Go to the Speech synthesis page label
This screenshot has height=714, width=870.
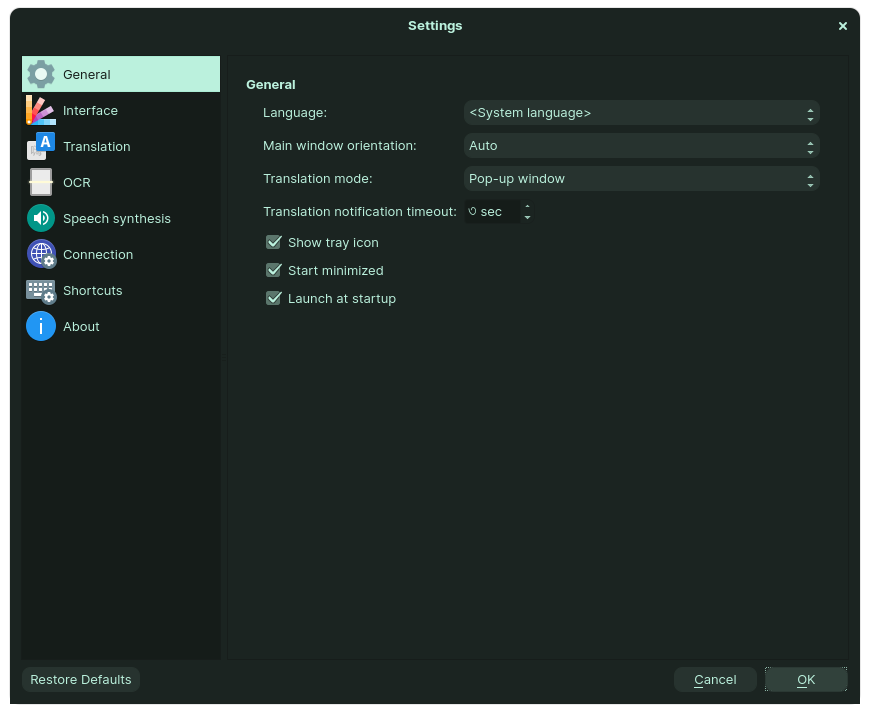[x=116, y=218]
